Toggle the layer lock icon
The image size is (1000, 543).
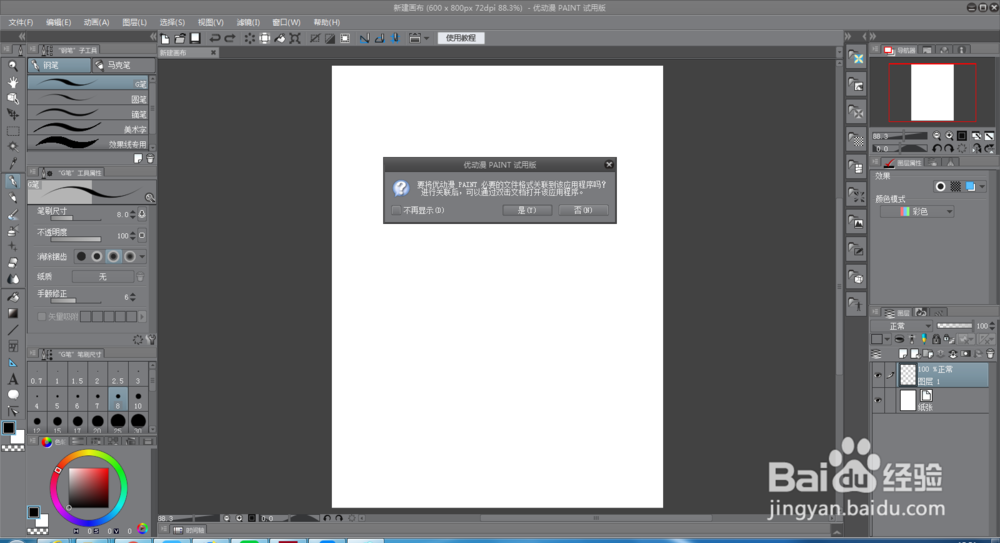point(936,339)
